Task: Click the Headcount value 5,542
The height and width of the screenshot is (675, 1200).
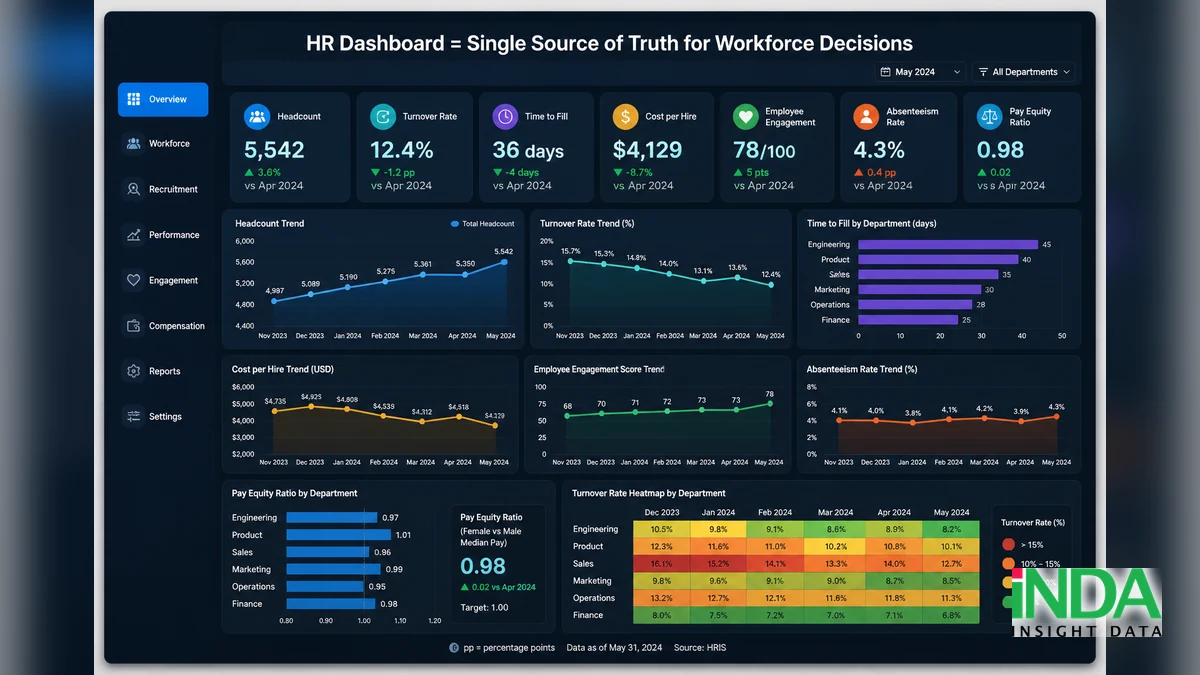Action: click(x=275, y=150)
